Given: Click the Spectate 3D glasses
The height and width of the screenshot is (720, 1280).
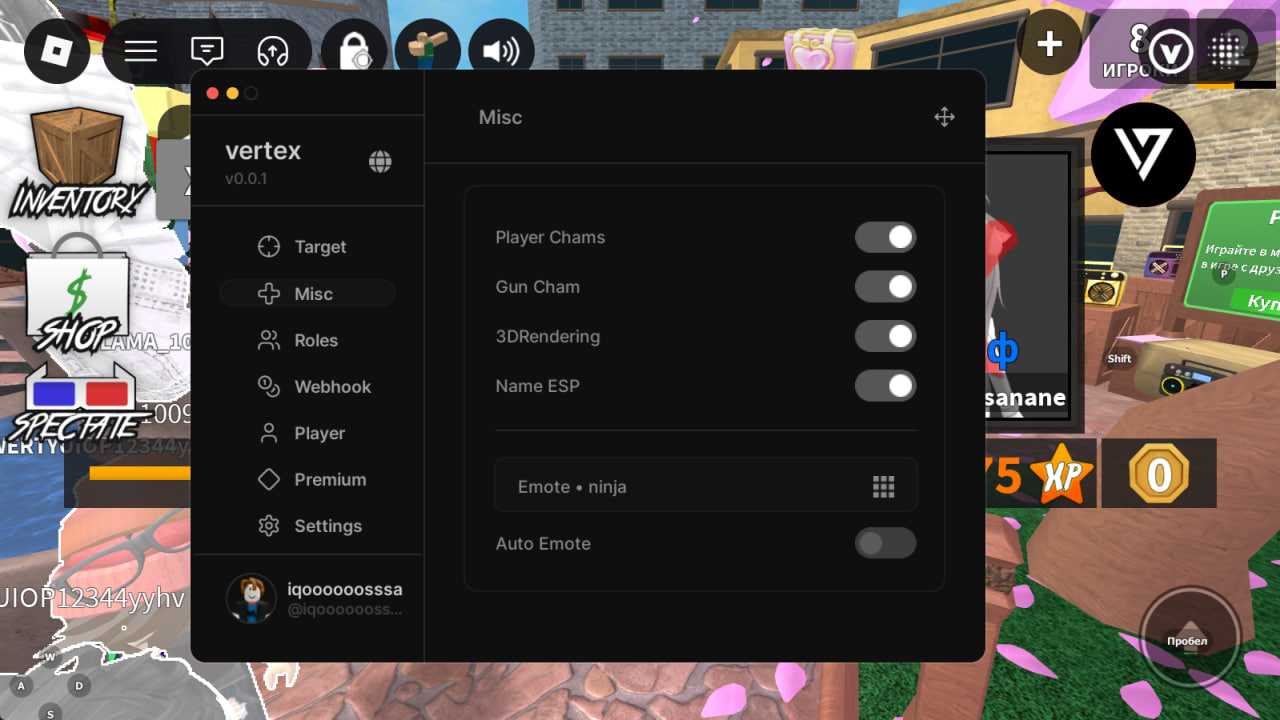Looking at the screenshot, I should click(x=80, y=400).
